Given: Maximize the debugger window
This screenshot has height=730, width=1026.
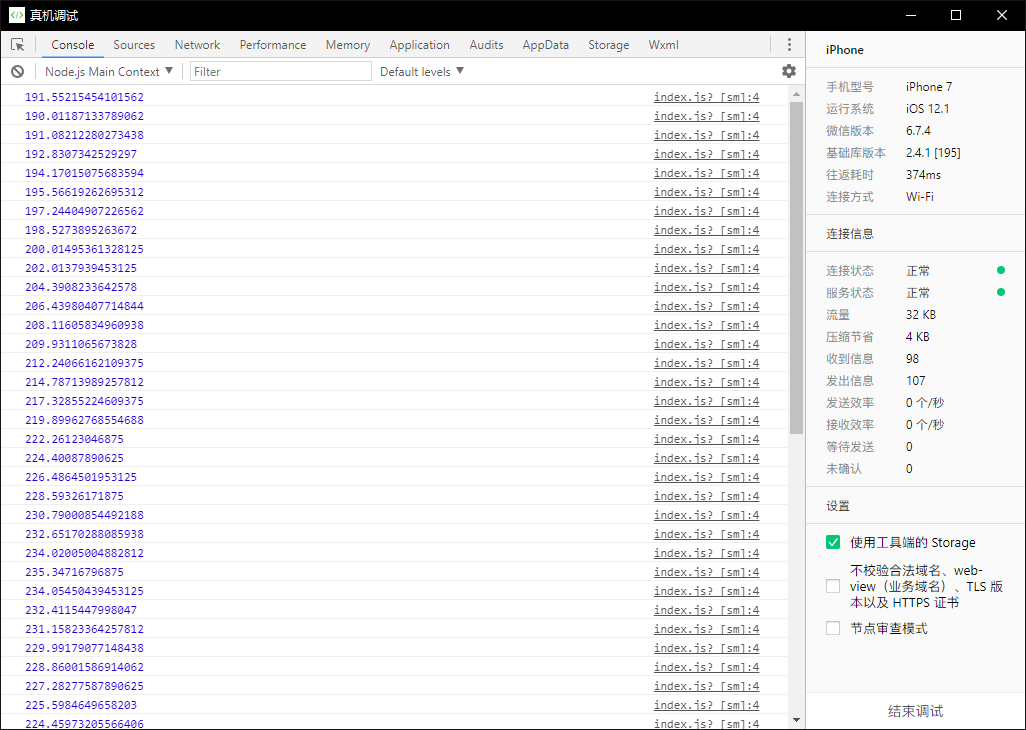Looking at the screenshot, I should 956,15.
